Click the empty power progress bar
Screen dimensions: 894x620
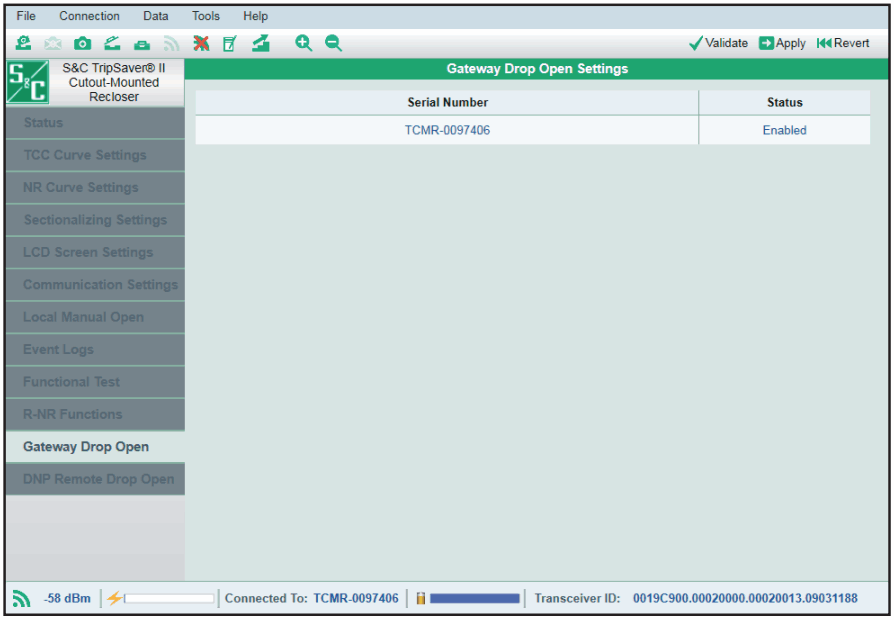pos(169,598)
